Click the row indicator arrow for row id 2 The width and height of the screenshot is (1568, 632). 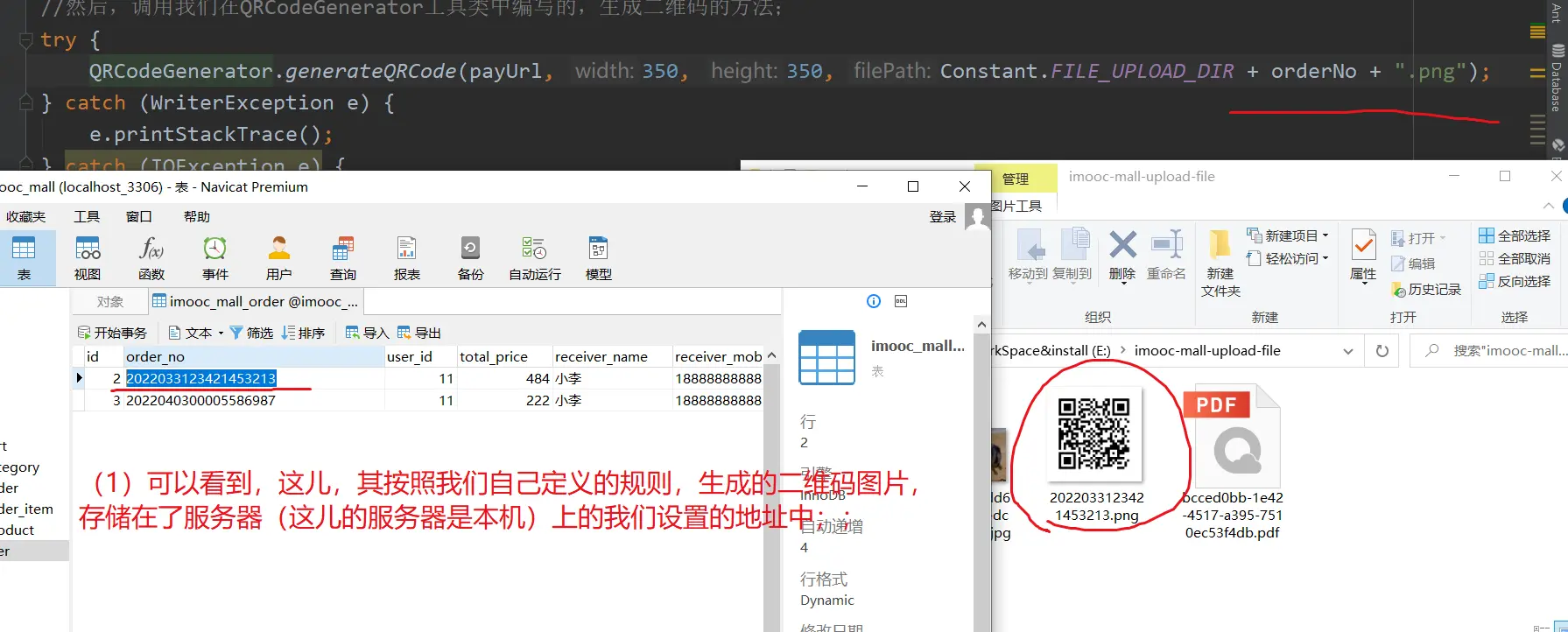click(79, 378)
